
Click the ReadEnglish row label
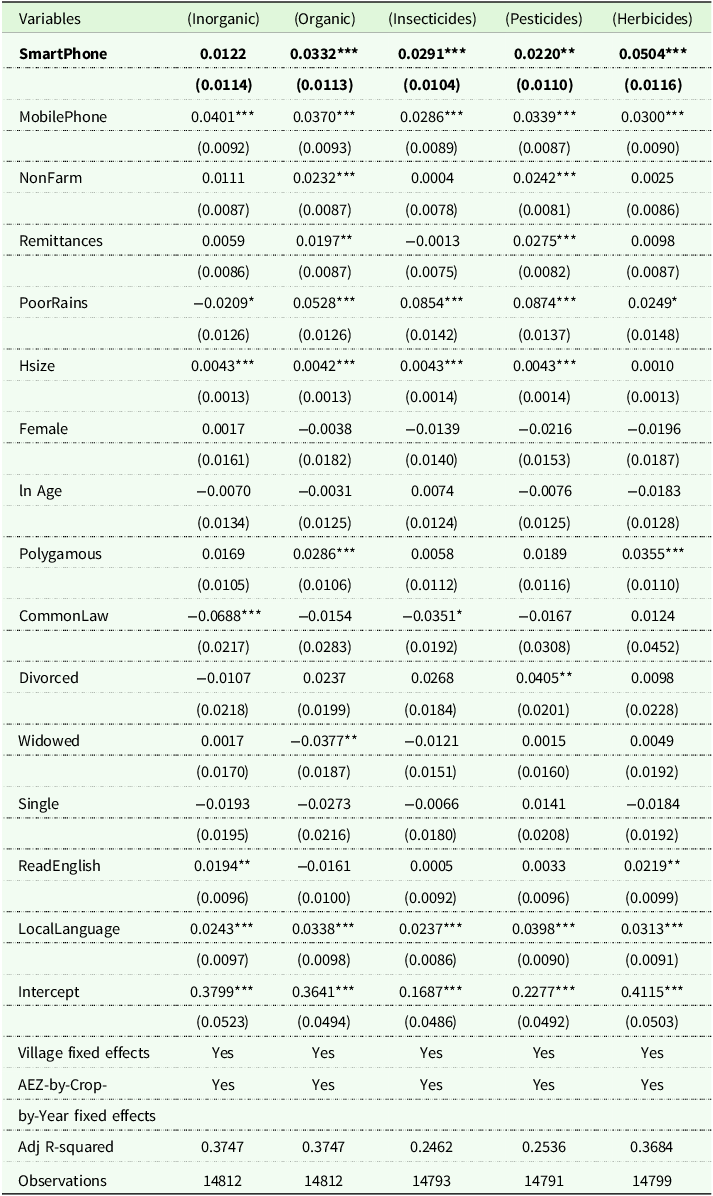[60, 866]
